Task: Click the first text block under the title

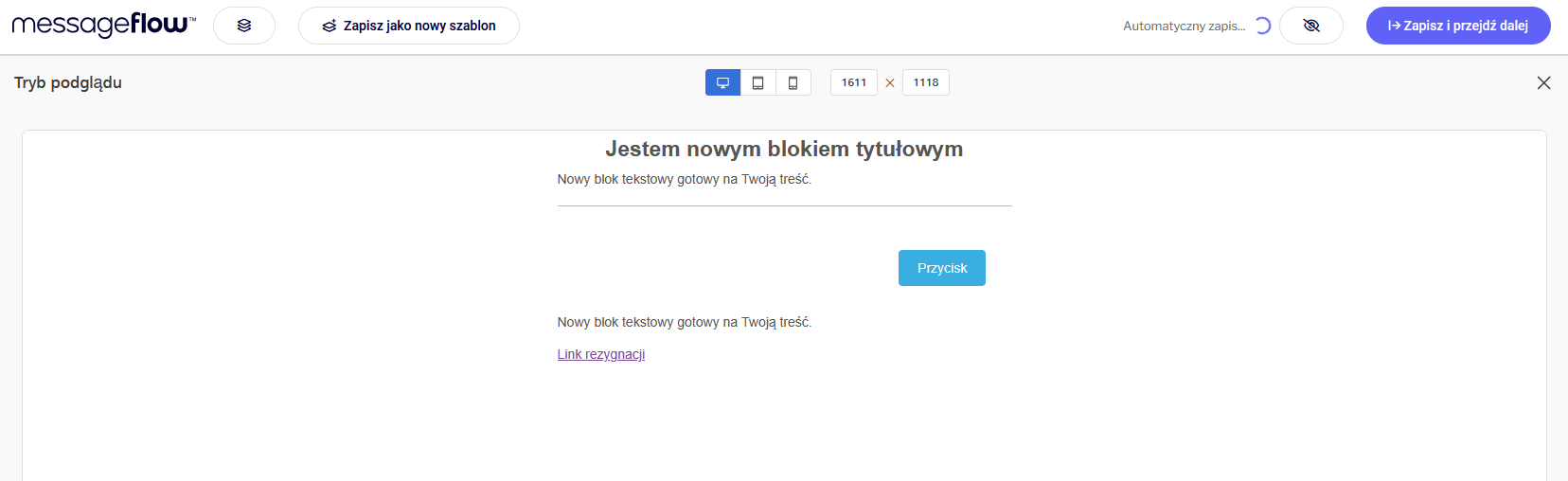Action: click(684, 179)
